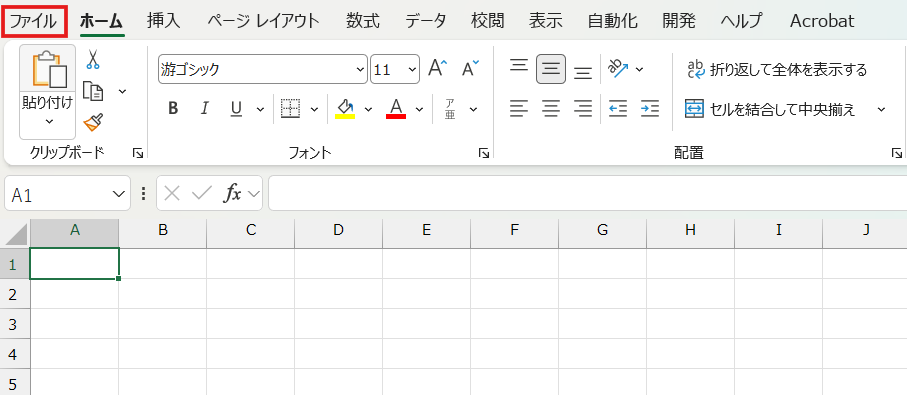
Task: Switch to the 挿入 tab
Action: [x=164, y=21]
